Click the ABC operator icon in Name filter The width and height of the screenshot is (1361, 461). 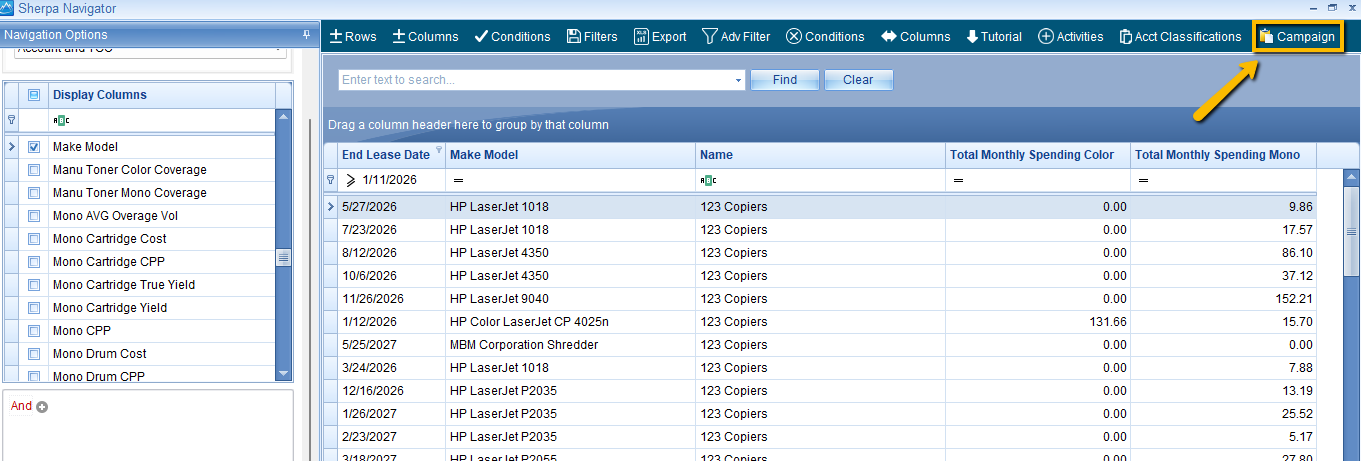[x=708, y=180]
